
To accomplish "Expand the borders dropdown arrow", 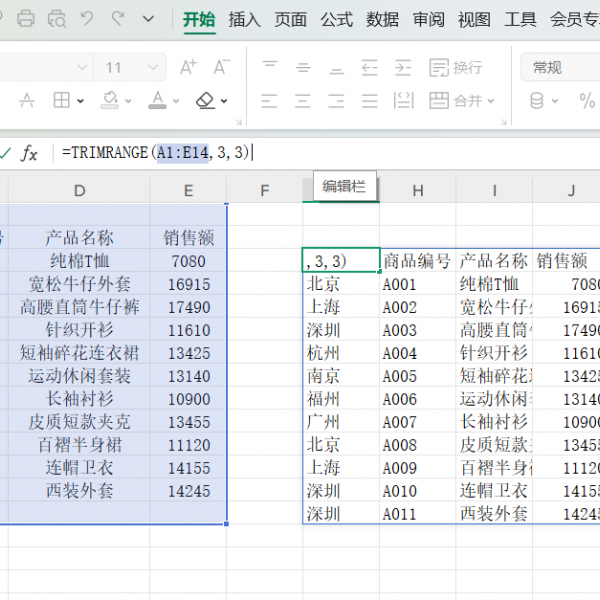I will (82, 101).
